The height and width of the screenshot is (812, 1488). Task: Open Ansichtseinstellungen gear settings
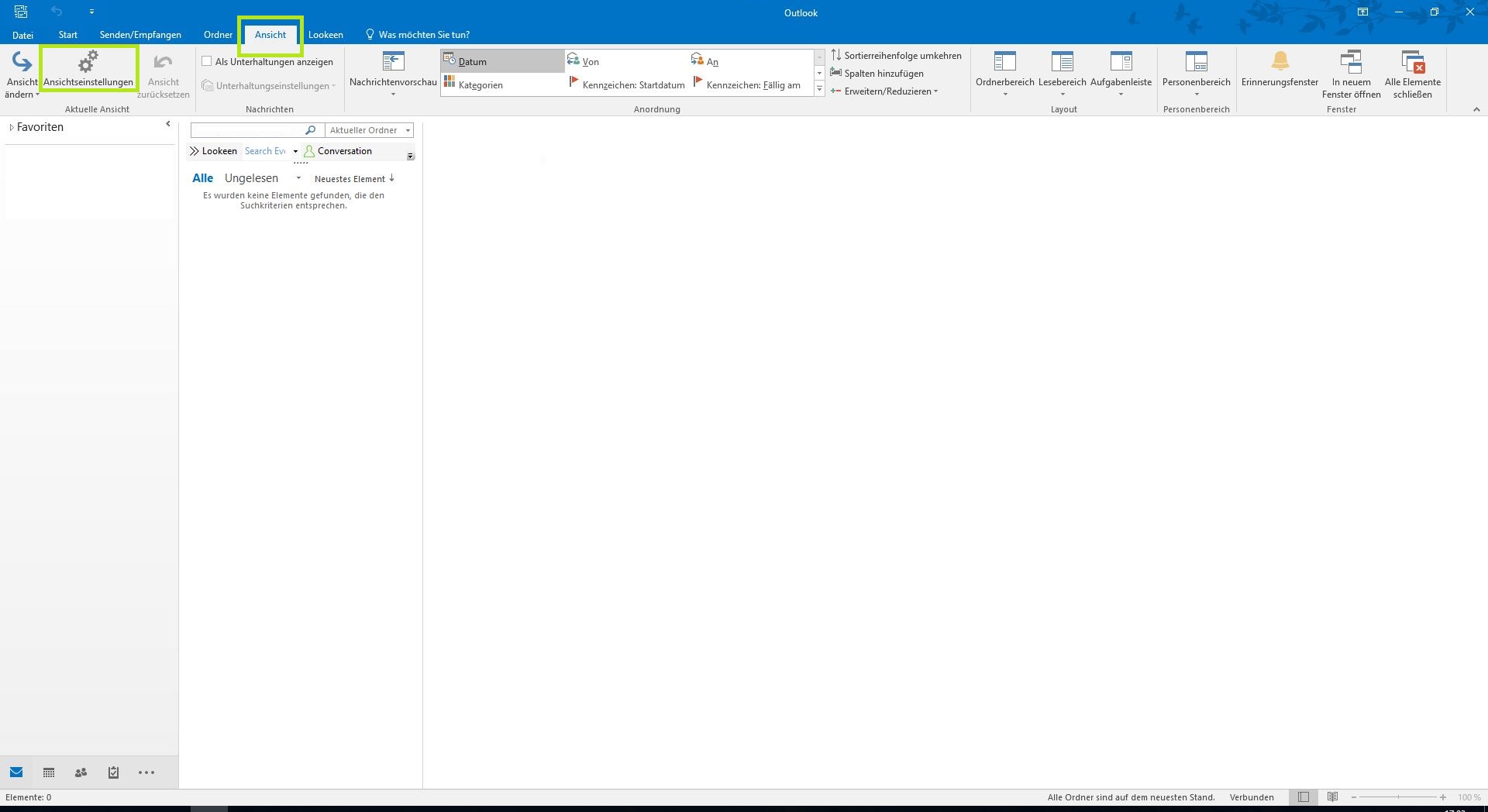(x=88, y=70)
